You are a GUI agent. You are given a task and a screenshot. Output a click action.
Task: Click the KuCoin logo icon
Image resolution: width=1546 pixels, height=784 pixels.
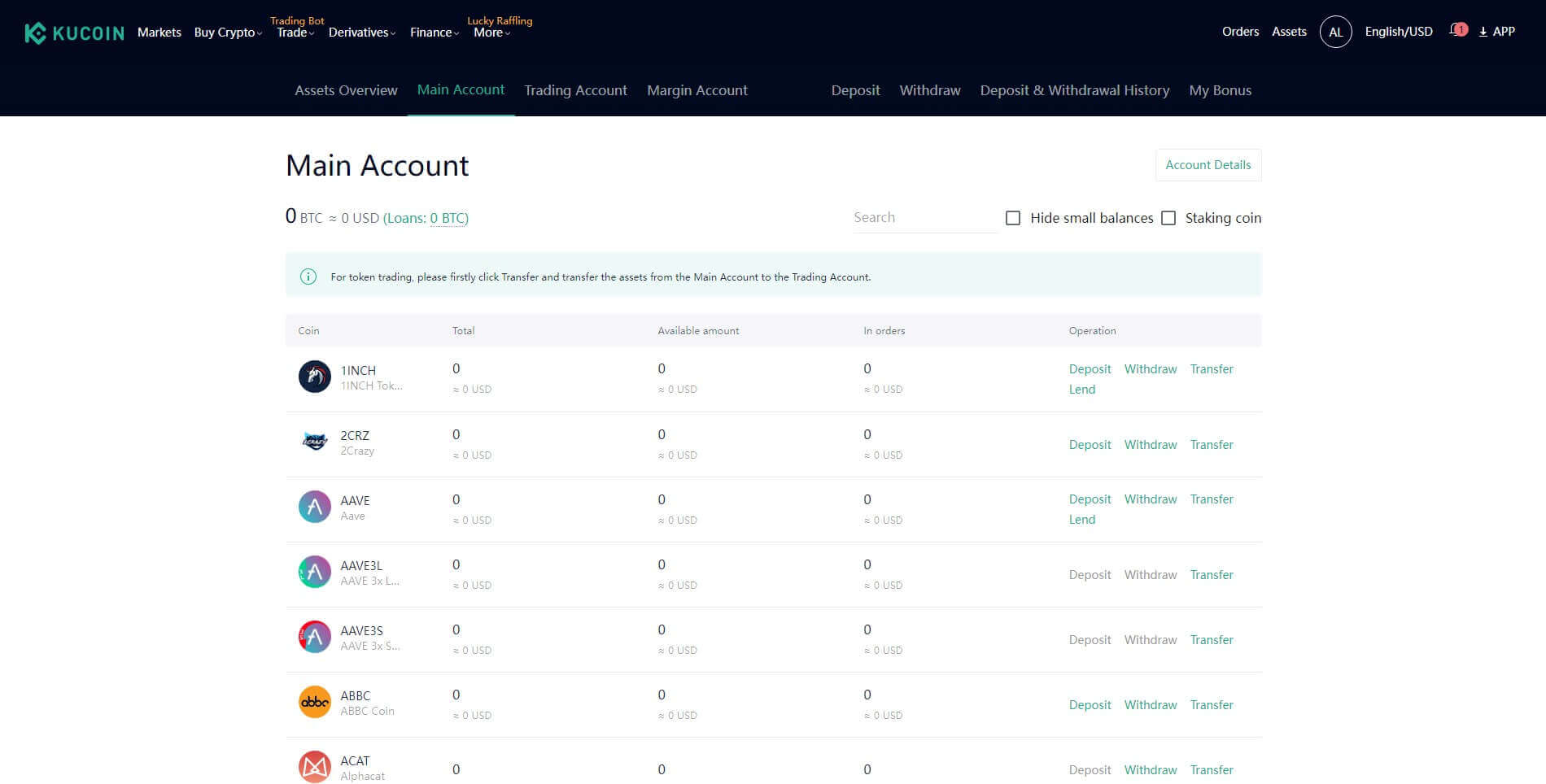pyautogui.click(x=36, y=33)
